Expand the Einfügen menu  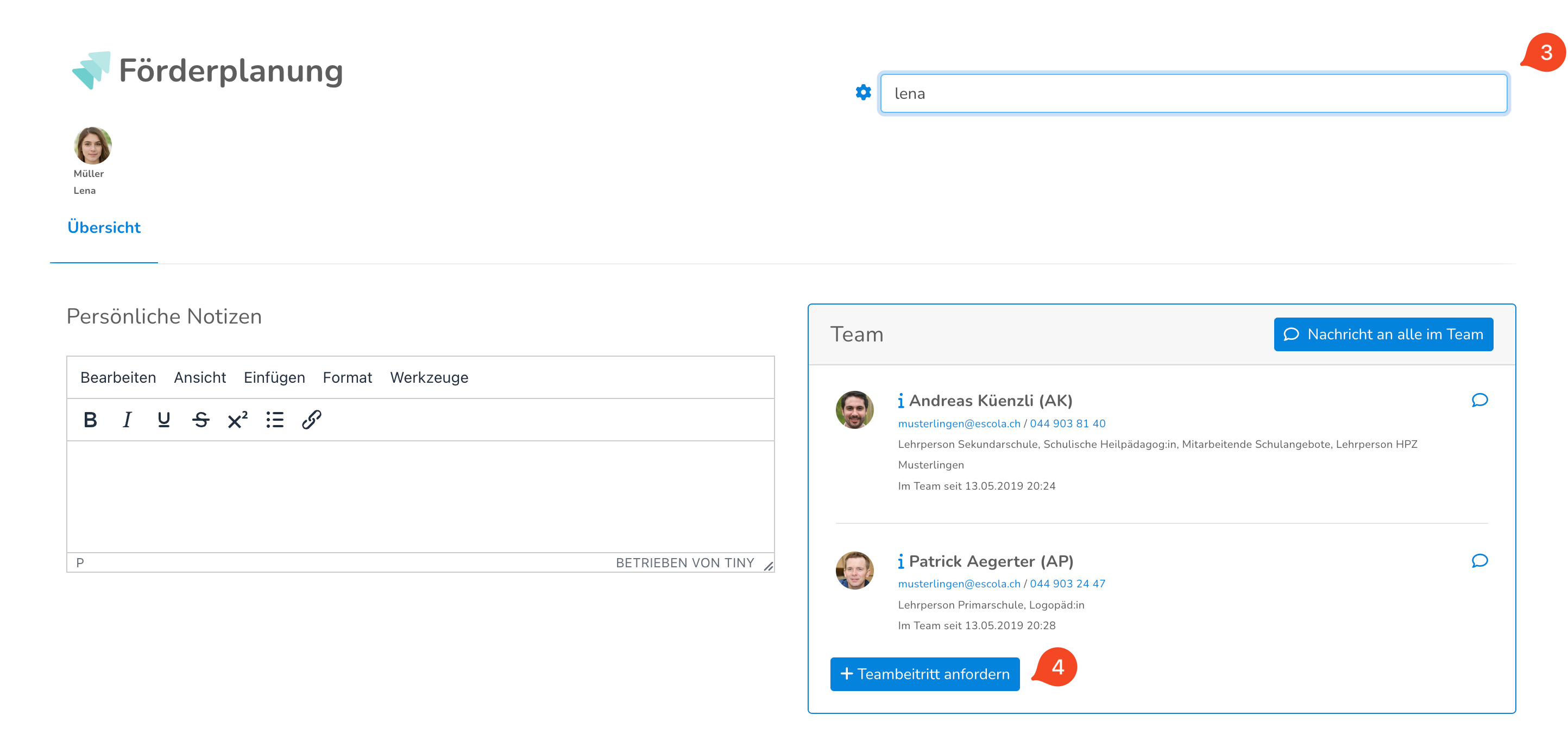pos(274,378)
